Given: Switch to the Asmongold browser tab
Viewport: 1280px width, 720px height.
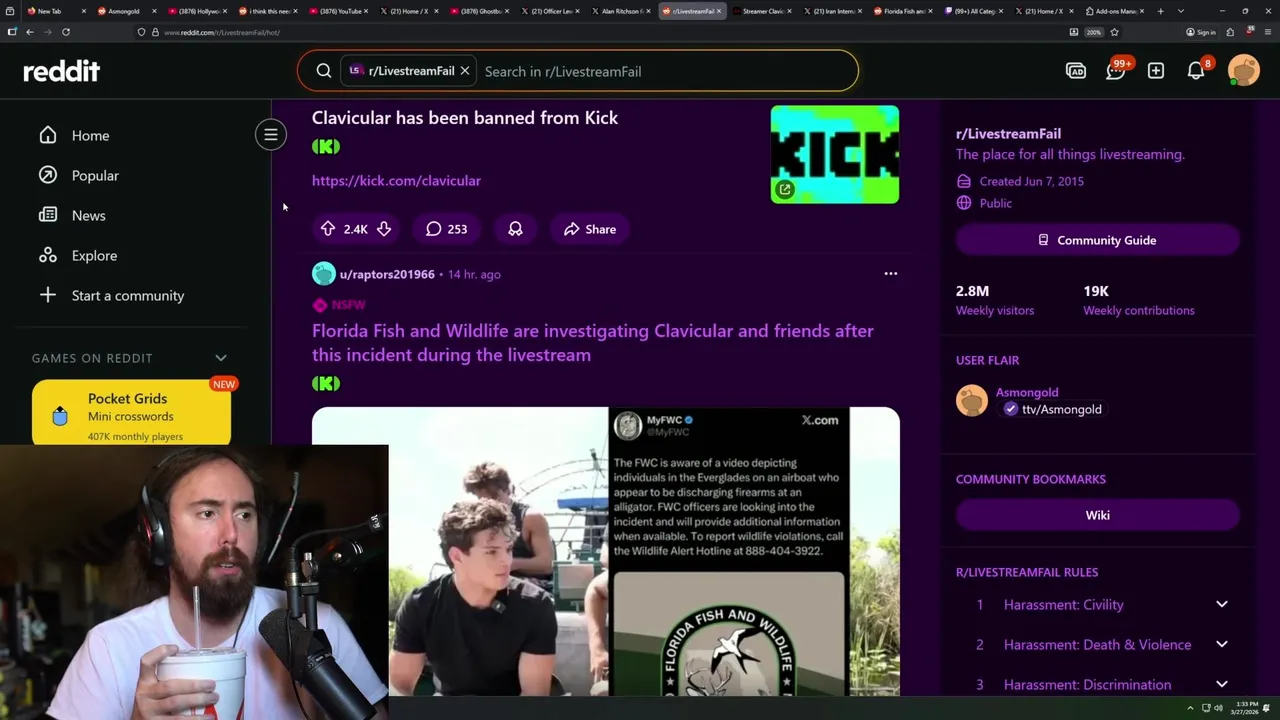Looking at the screenshot, I should [124, 11].
